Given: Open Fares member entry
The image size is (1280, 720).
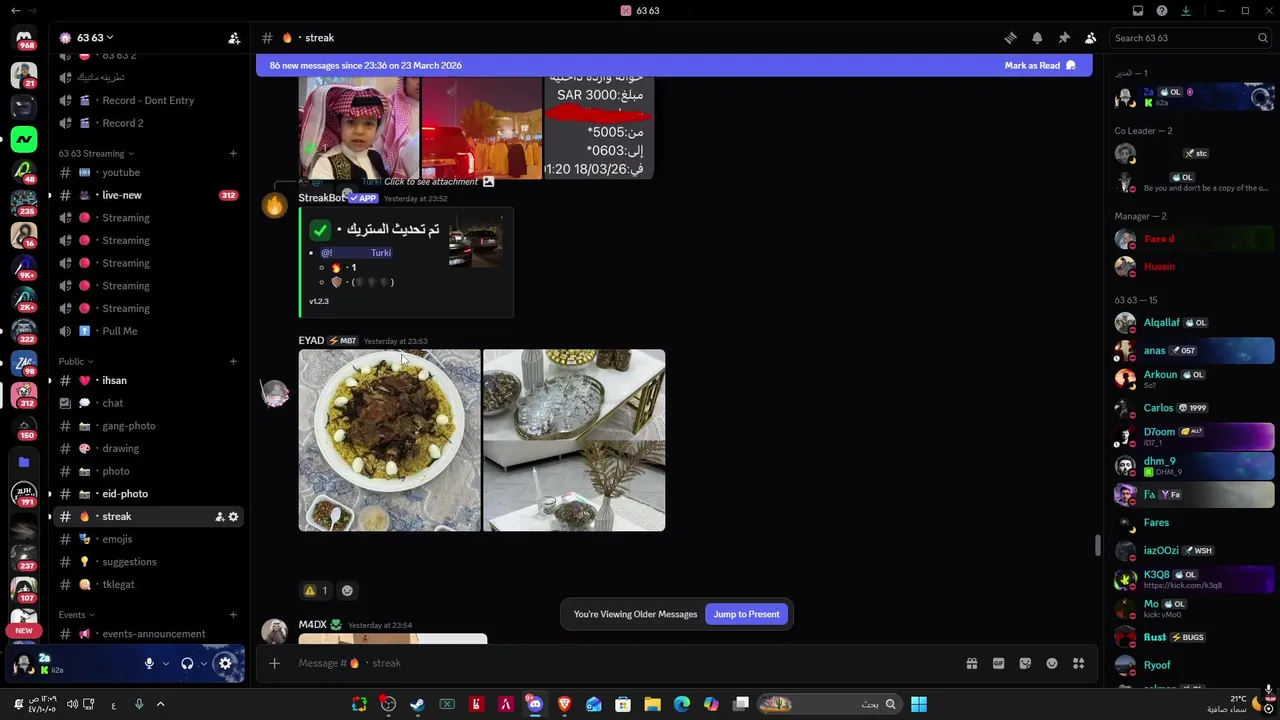Looking at the screenshot, I should tap(1194, 522).
